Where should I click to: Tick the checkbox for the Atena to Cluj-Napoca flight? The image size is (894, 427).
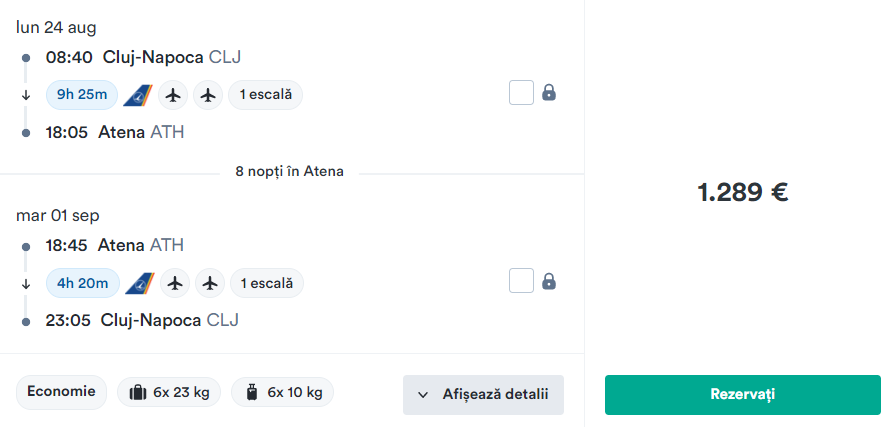point(521,280)
